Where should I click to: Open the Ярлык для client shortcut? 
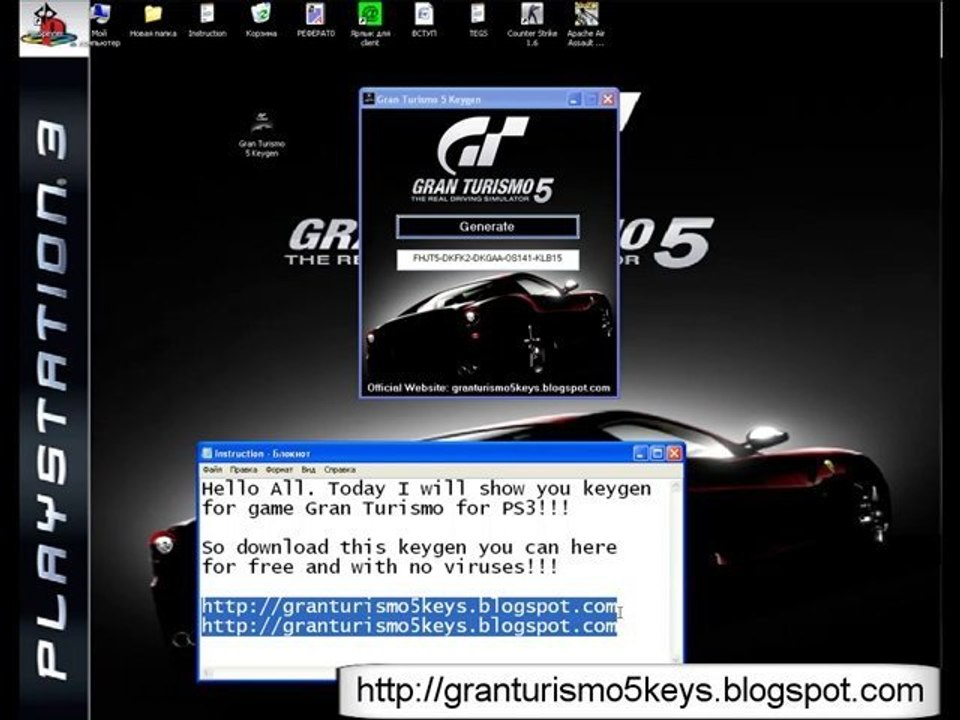point(370,24)
